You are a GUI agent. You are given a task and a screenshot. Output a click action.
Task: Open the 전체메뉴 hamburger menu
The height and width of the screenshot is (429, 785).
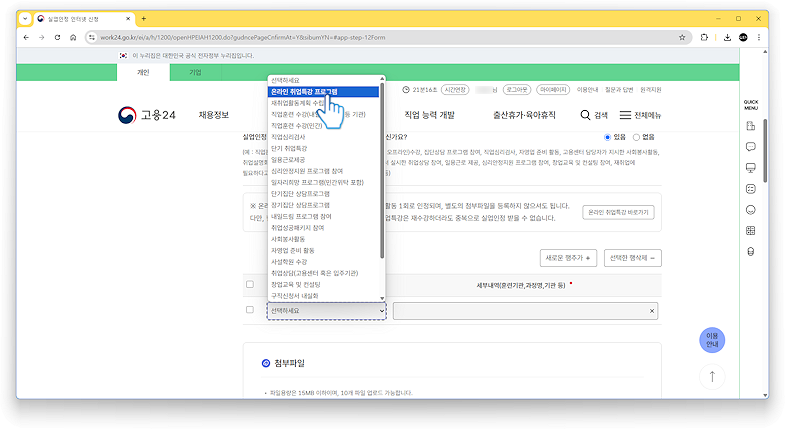pyautogui.click(x=640, y=115)
